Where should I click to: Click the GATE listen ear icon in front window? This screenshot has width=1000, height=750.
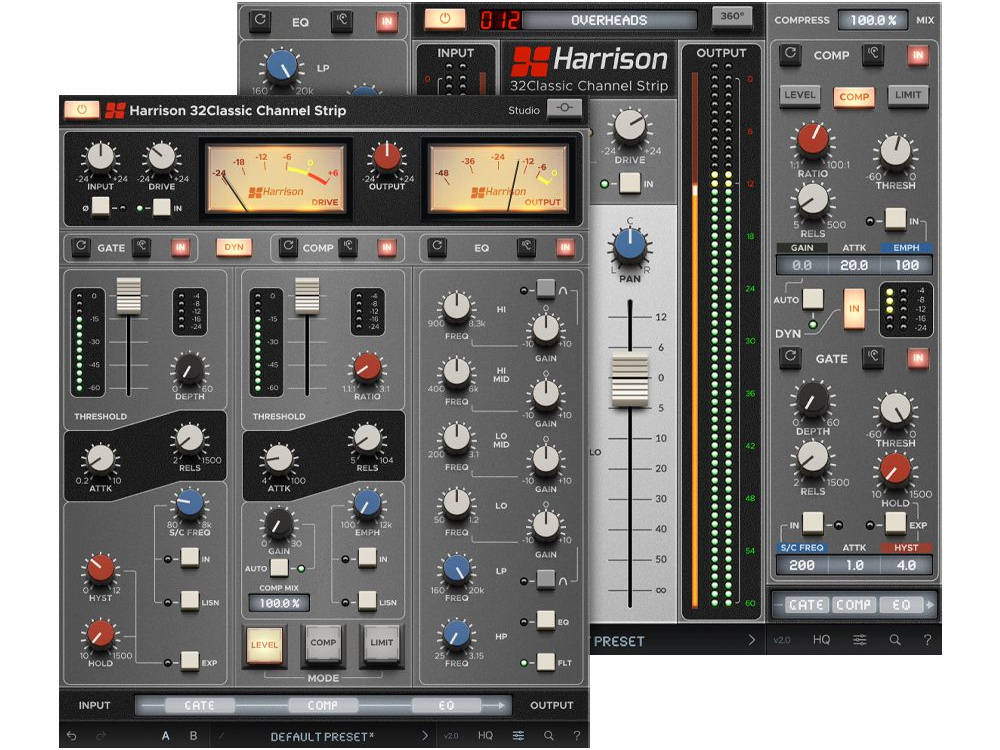[141, 247]
